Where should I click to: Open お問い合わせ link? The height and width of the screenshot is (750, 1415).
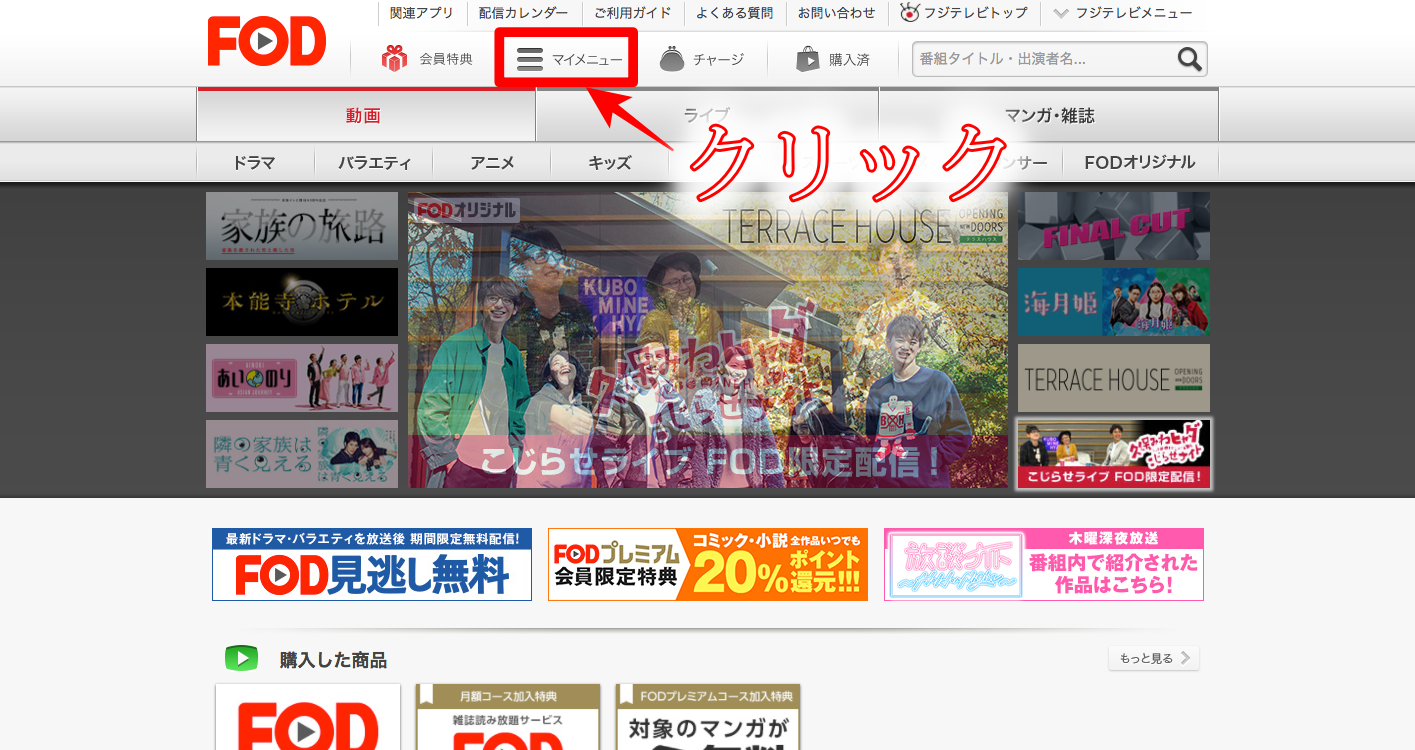coord(836,13)
